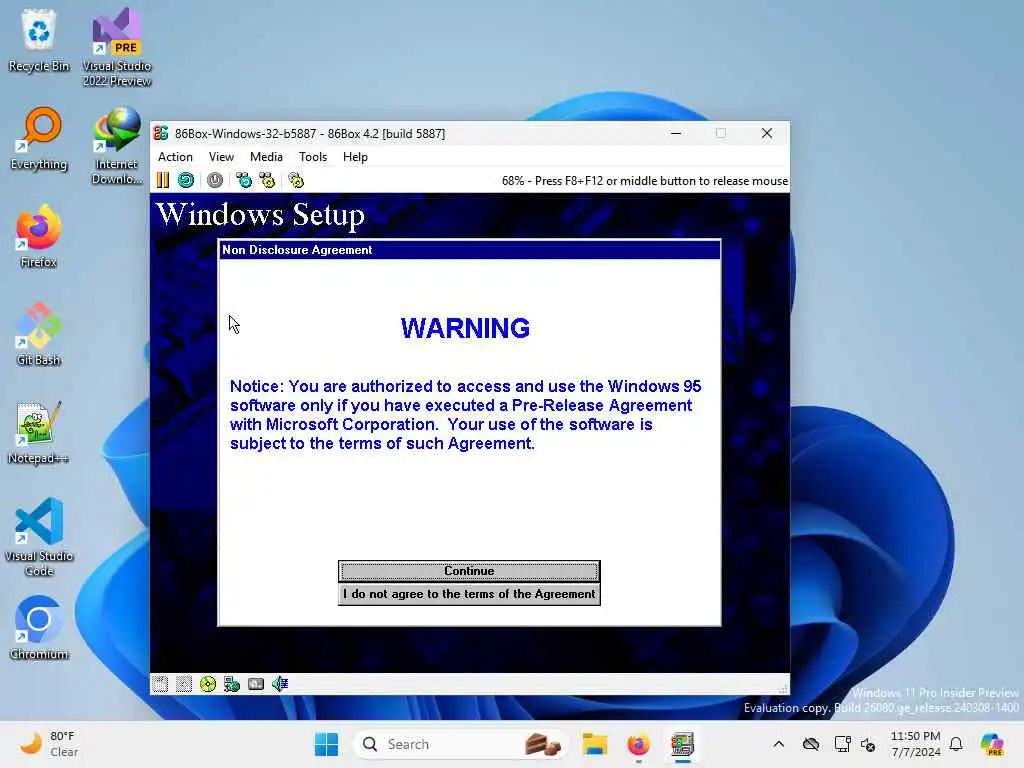The width and height of the screenshot is (1024, 768).
Task: Switch to Firefox on taskbar
Action: click(x=639, y=744)
